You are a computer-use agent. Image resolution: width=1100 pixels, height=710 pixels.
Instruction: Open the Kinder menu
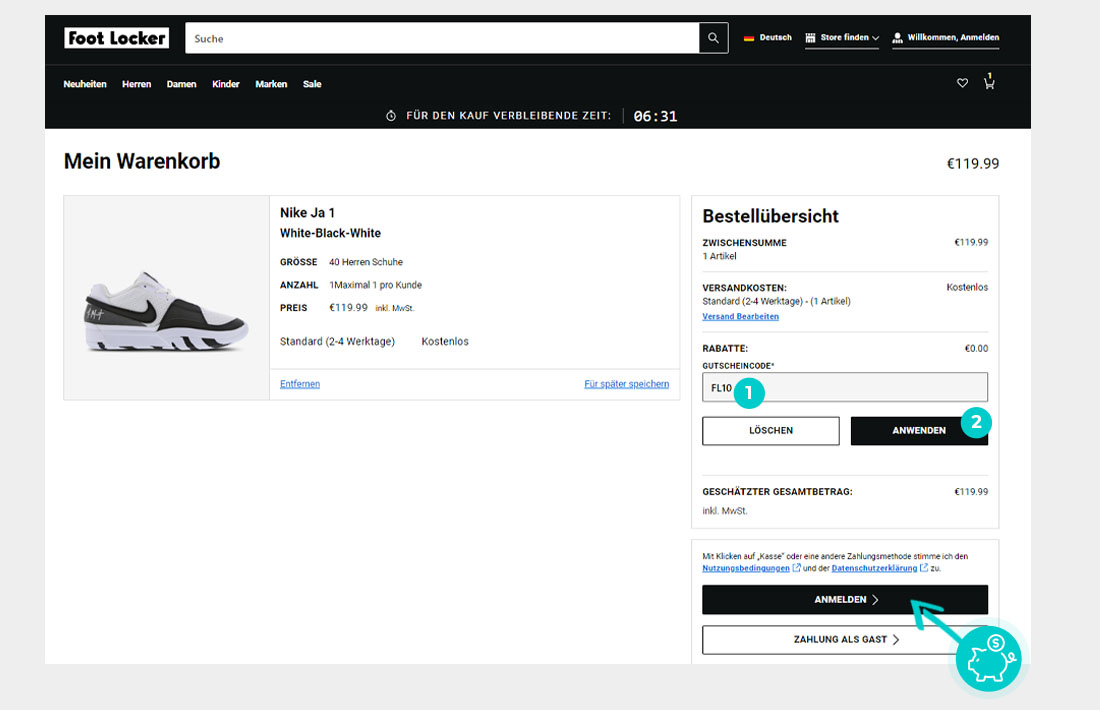226,84
